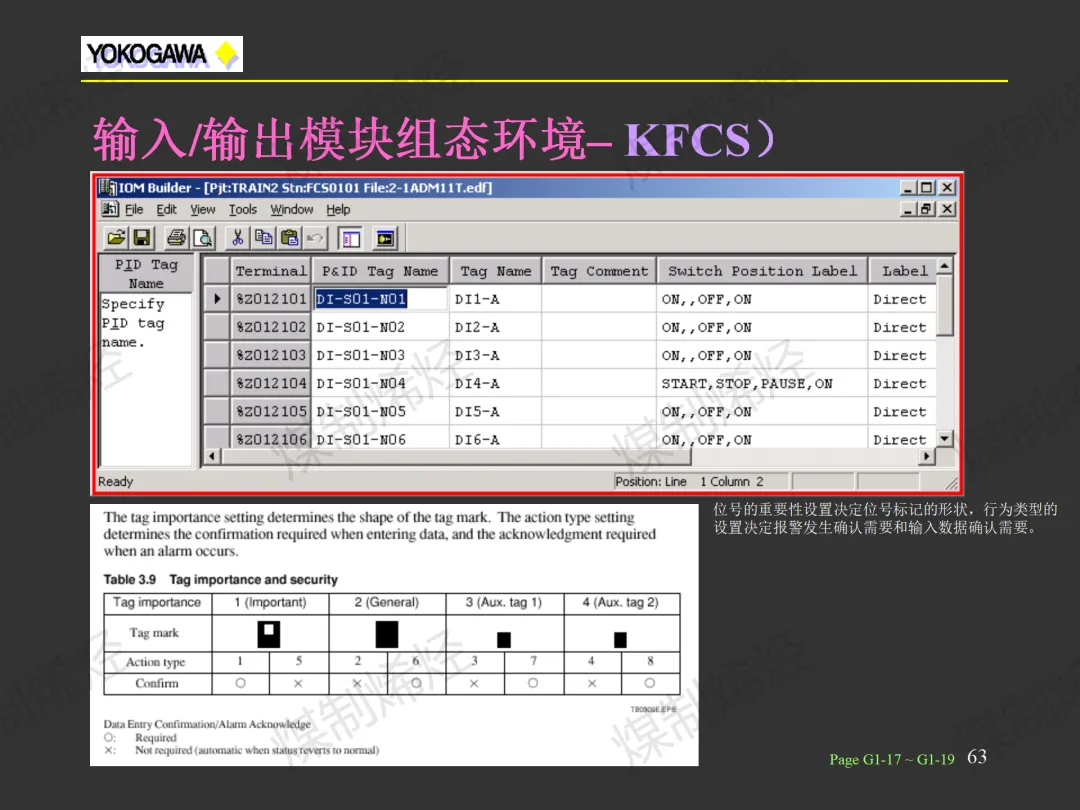Click the Tag Name column header
Screen dimensions: 1080x810
(496, 271)
